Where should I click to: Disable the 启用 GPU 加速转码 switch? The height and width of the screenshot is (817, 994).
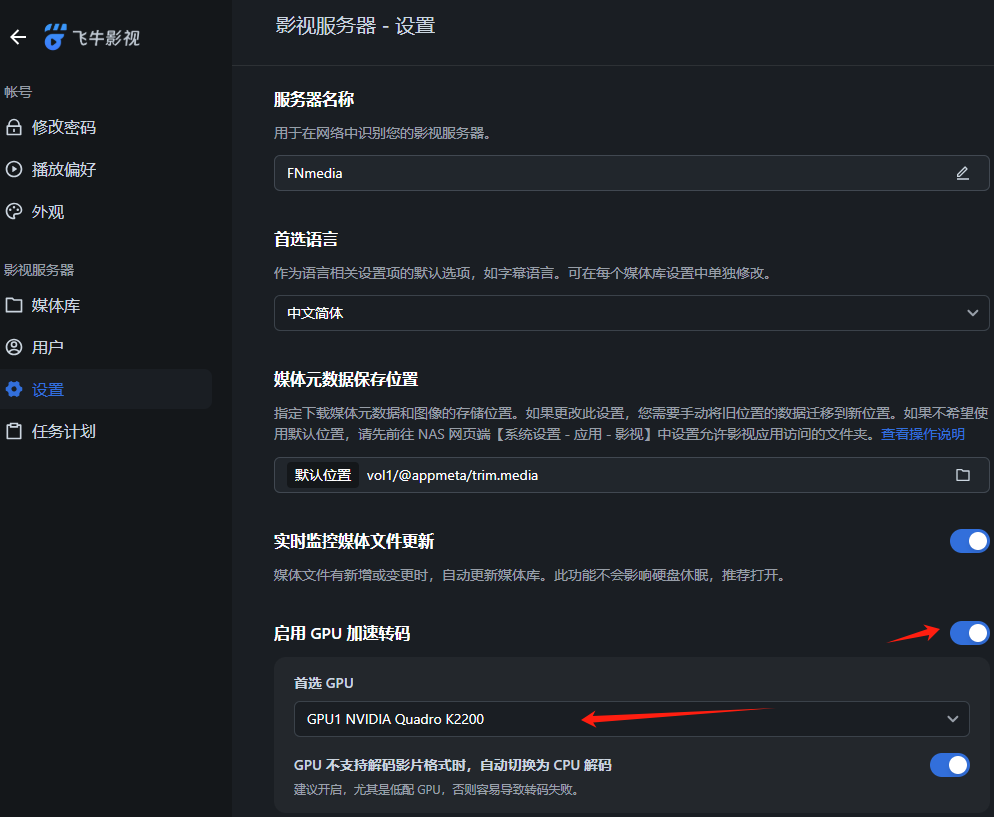(x=969, y=633)
